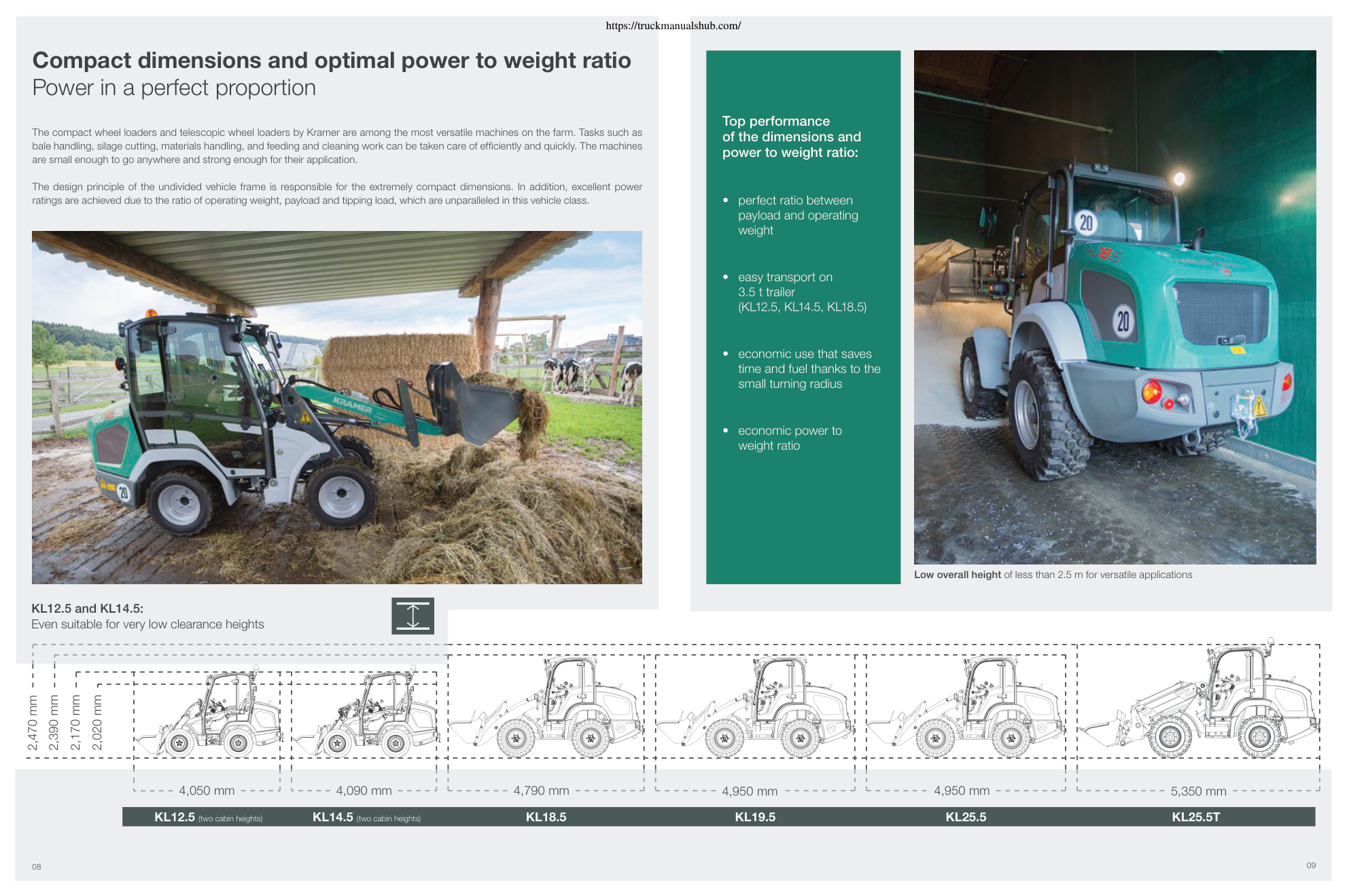The width and height of the screenshot is (1349, 896).
Task: Click the KL12.5 loader line drawing
Action: click(x=208, y=712)
